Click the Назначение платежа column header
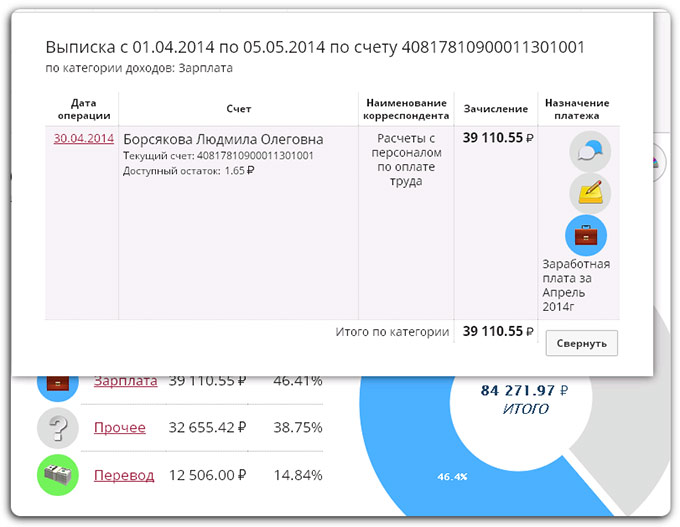This screenshot has width=680, height=527. 577,109
